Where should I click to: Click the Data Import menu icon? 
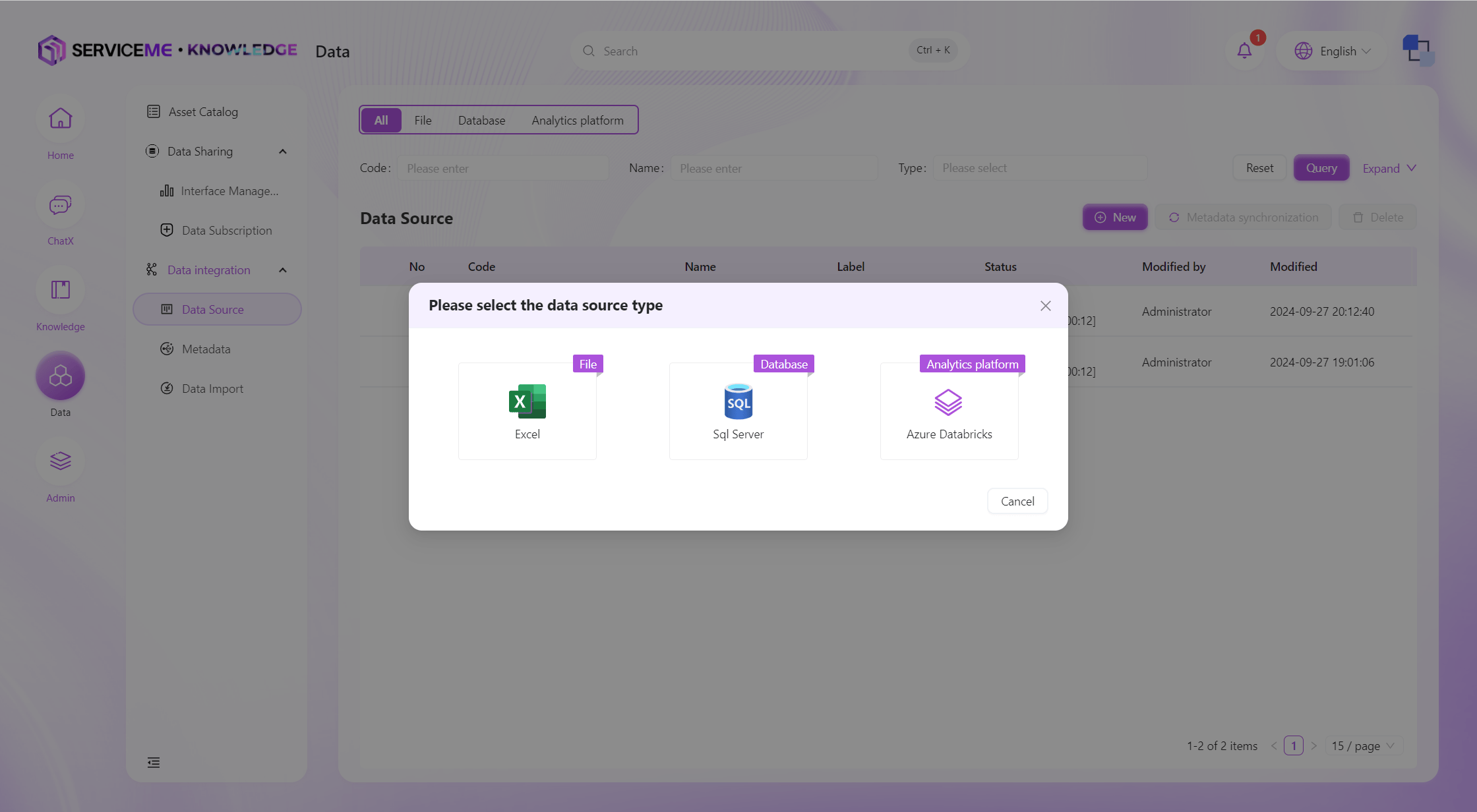click(x=167, y=388)
